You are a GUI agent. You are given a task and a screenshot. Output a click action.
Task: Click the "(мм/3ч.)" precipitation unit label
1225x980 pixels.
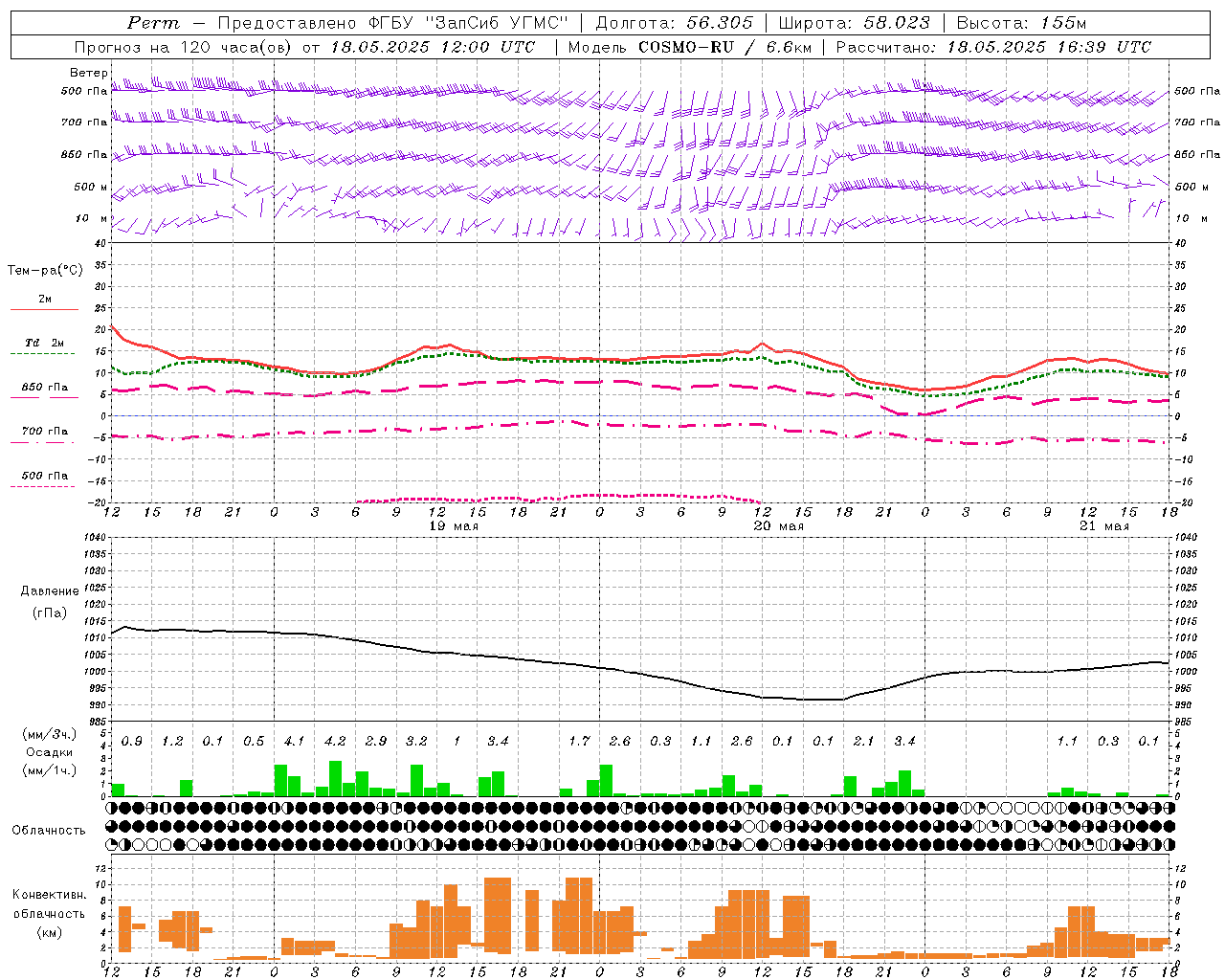click(49, 734)
